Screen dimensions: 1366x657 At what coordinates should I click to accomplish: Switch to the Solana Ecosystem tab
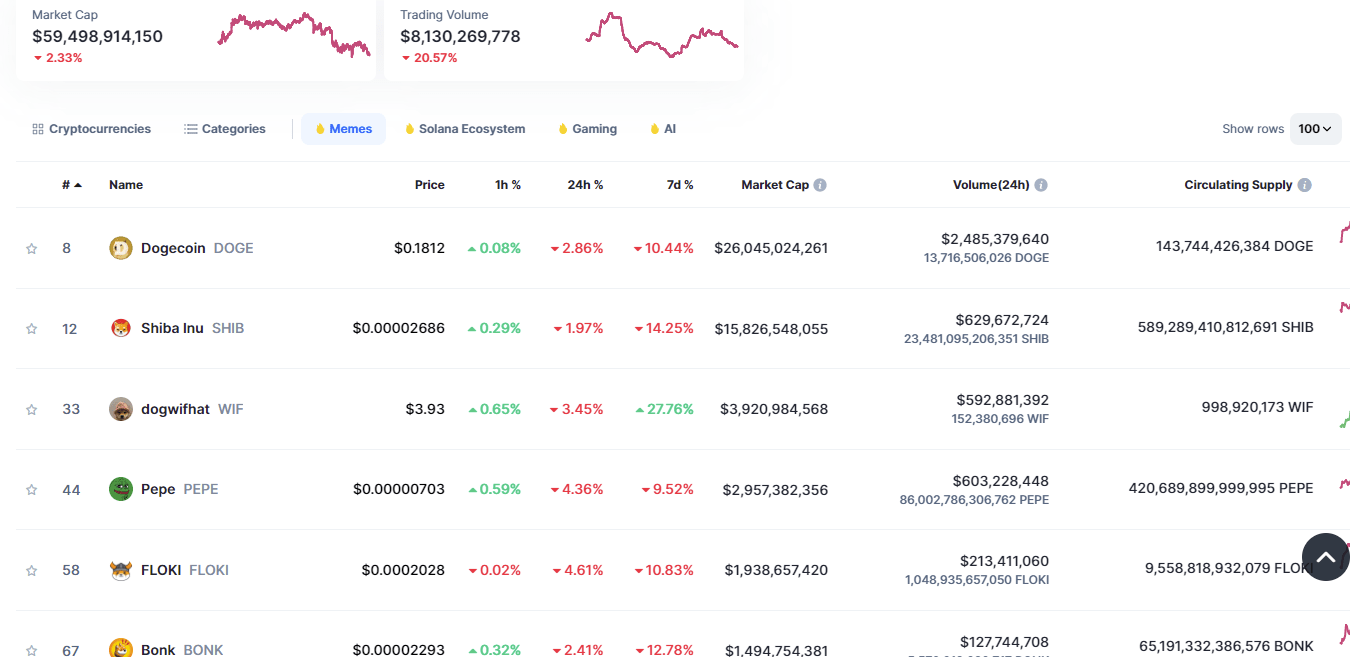[465, 129]
